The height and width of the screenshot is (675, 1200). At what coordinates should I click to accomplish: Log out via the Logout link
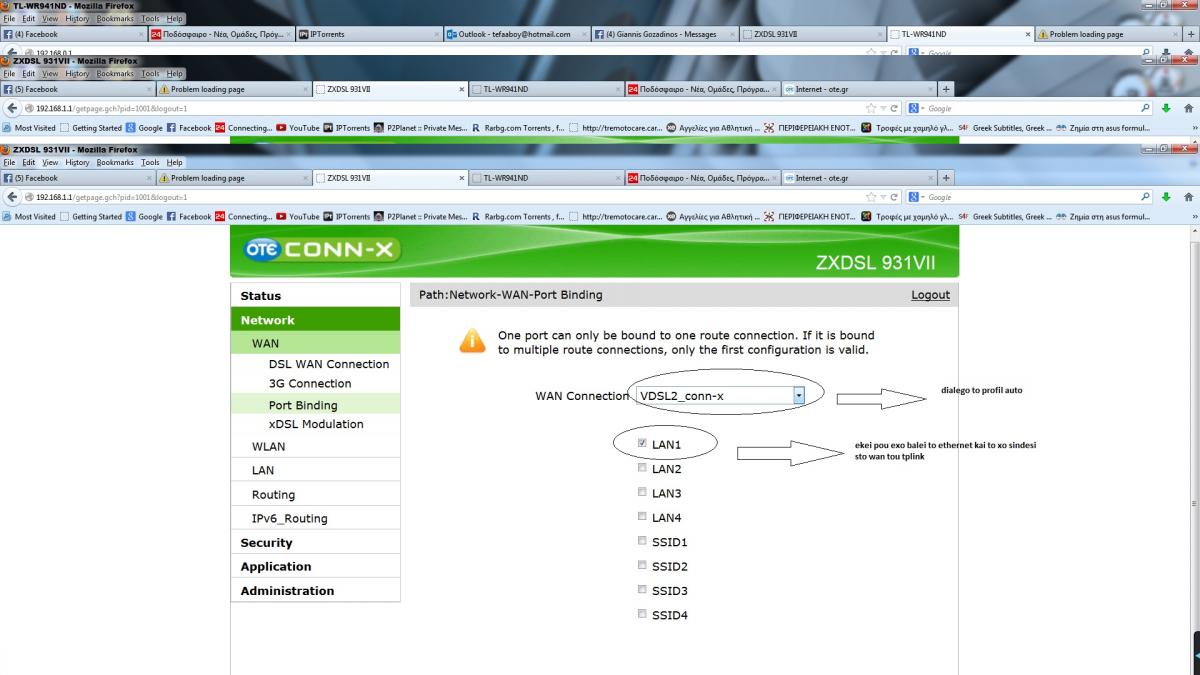point(930,295)
